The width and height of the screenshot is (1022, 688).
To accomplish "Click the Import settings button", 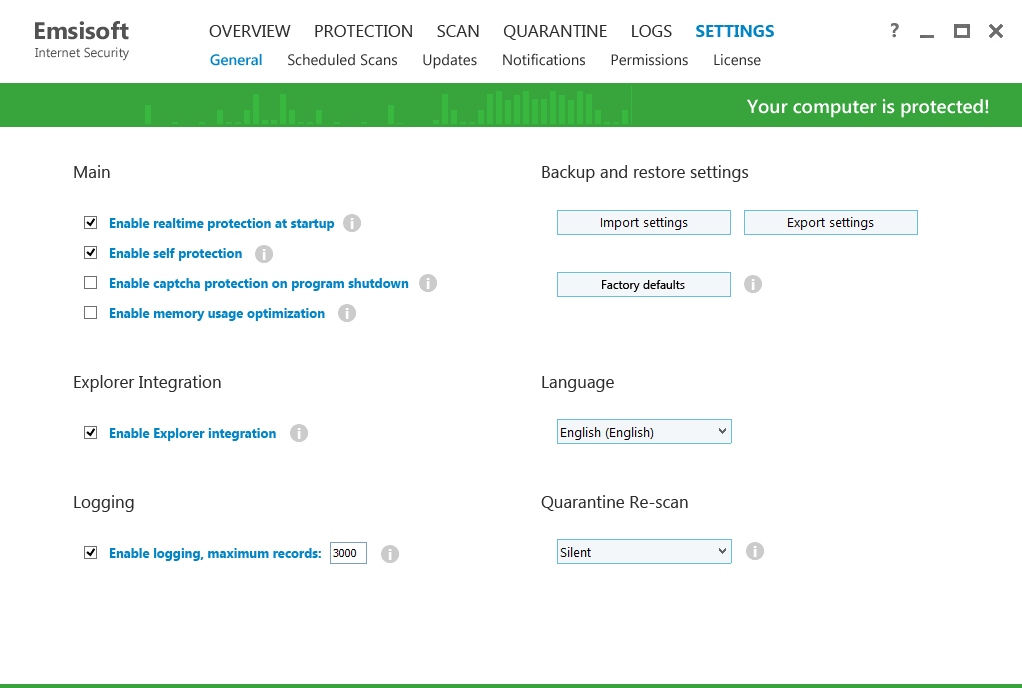I will pos(643,222).
